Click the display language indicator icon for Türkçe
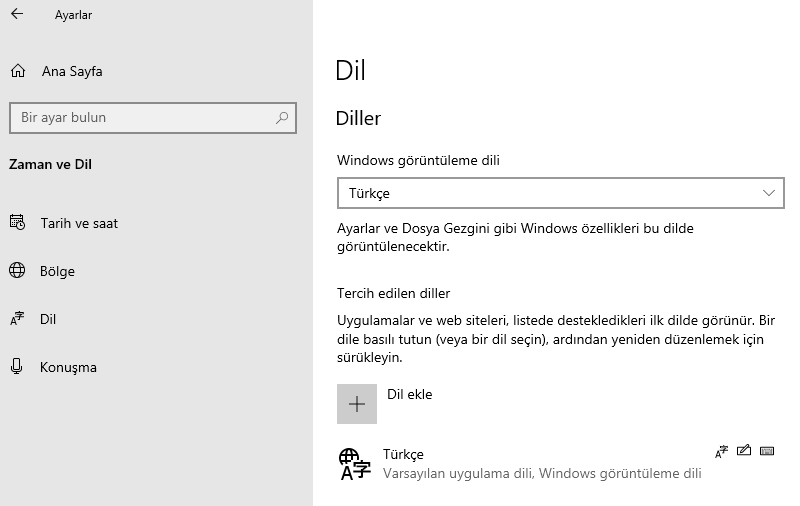 click(721, 451)
